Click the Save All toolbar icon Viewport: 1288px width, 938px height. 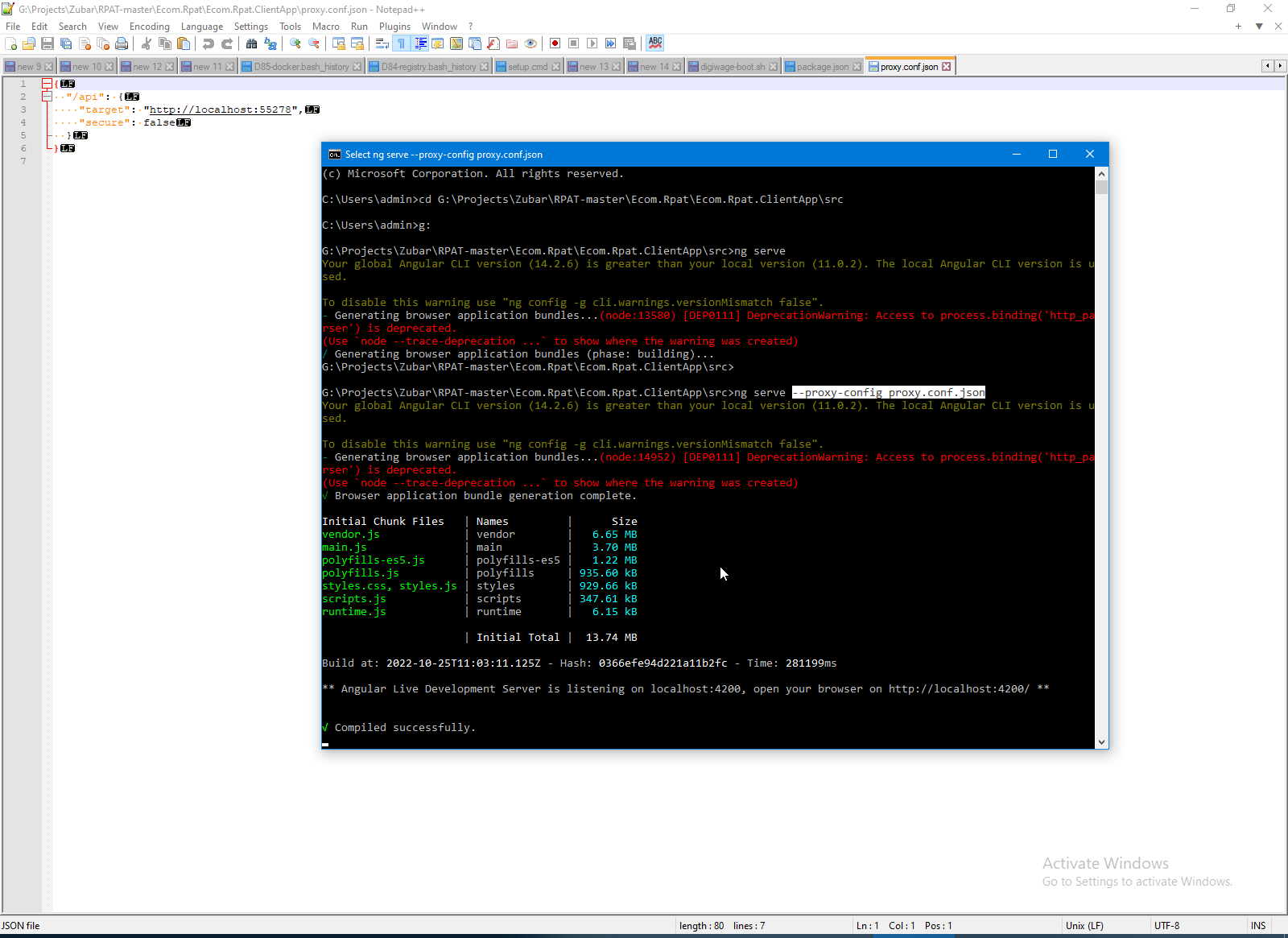(66, 43)
